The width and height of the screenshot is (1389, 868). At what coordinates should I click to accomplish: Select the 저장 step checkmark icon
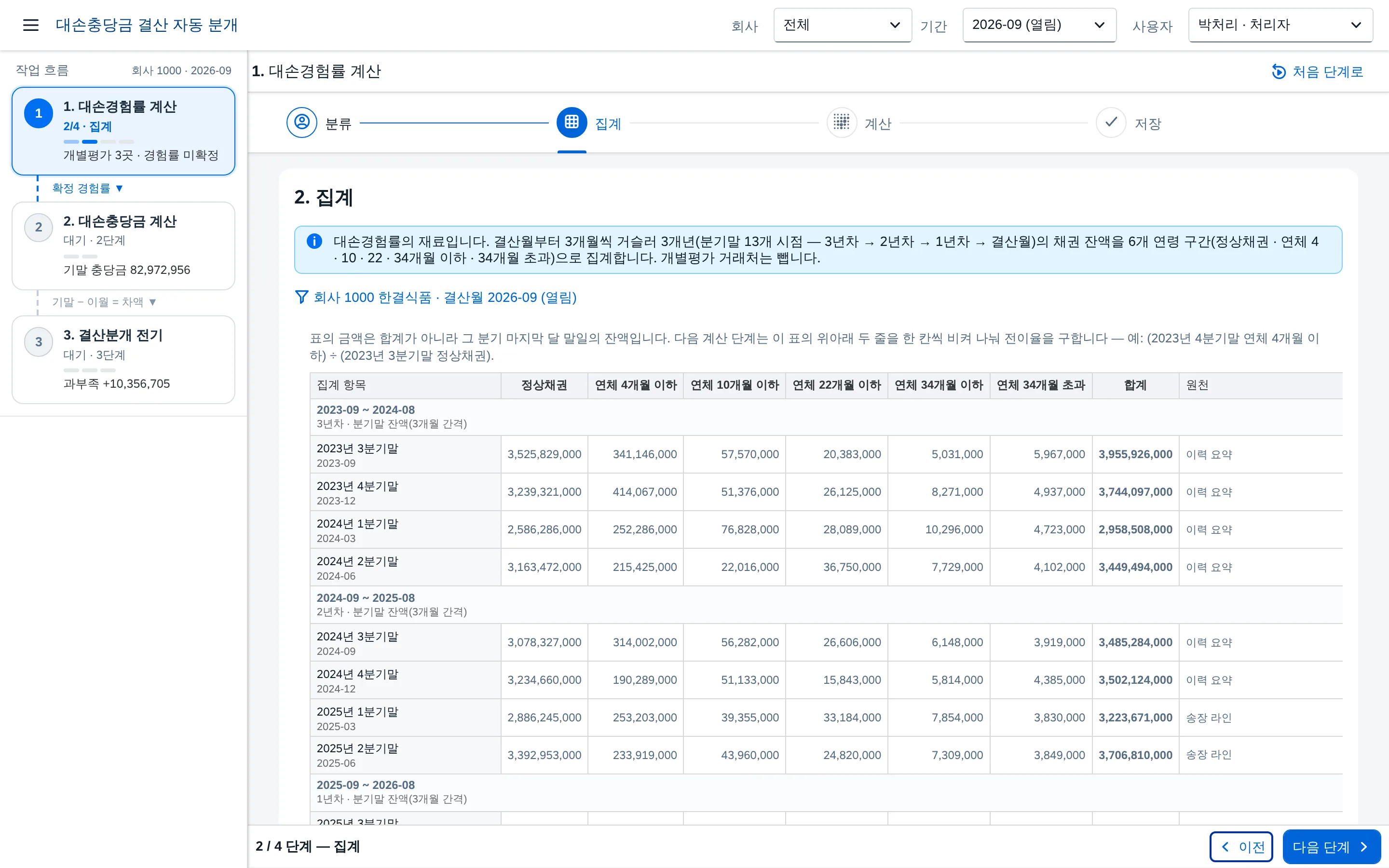coord(1111,122)
